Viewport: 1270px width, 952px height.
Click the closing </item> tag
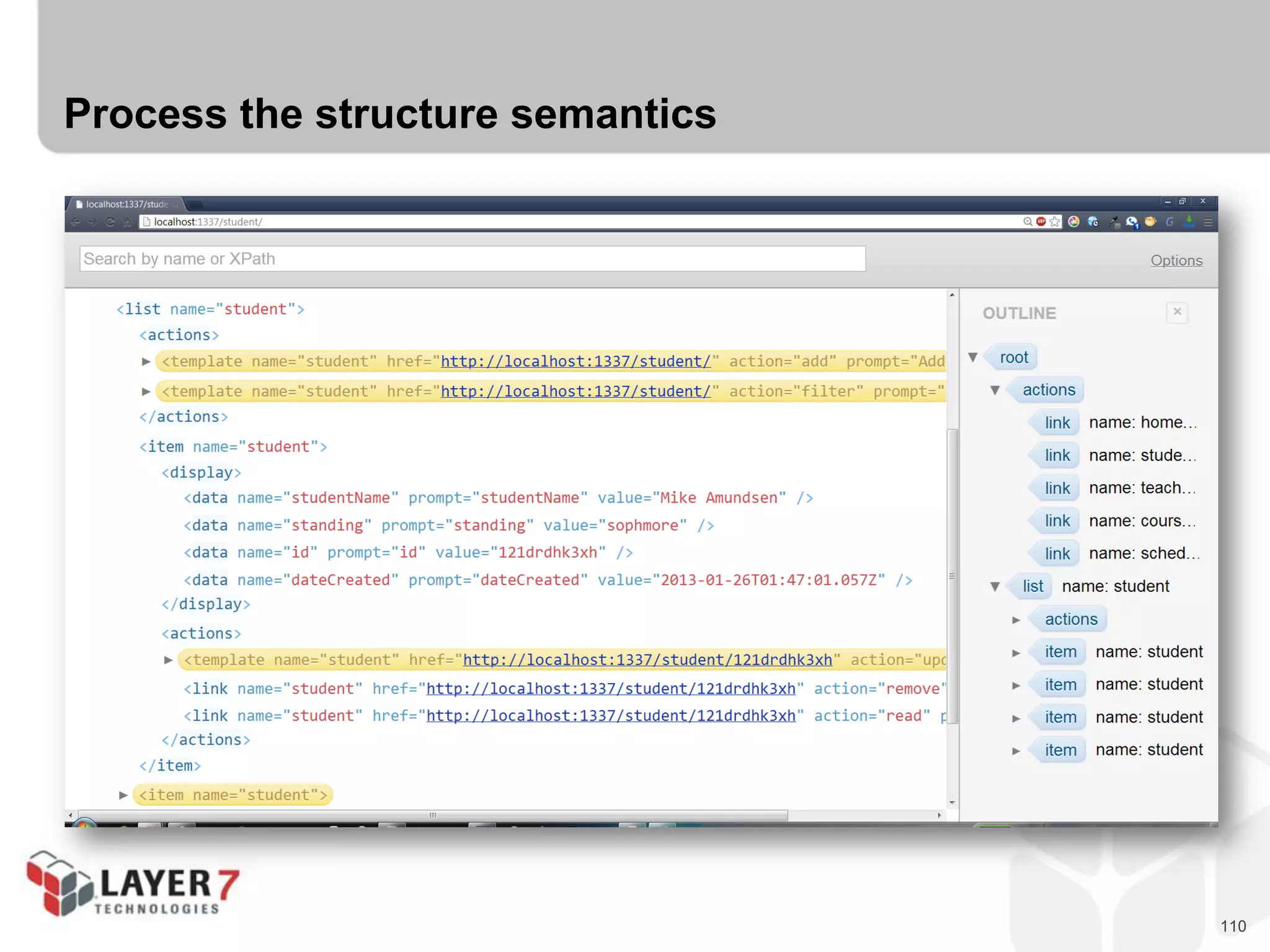pyautogui.click(x=170, y=766)
